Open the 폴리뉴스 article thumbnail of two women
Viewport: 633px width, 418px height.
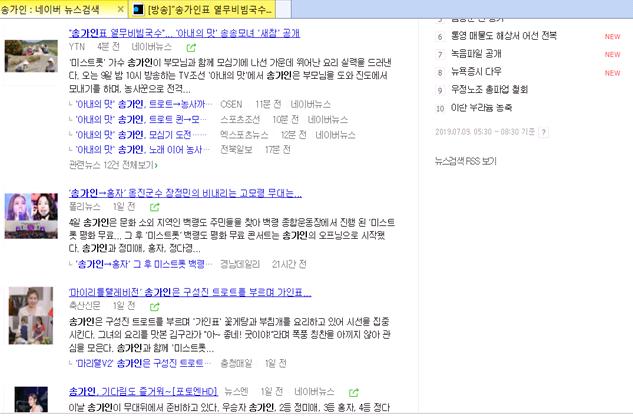point(30,213)
